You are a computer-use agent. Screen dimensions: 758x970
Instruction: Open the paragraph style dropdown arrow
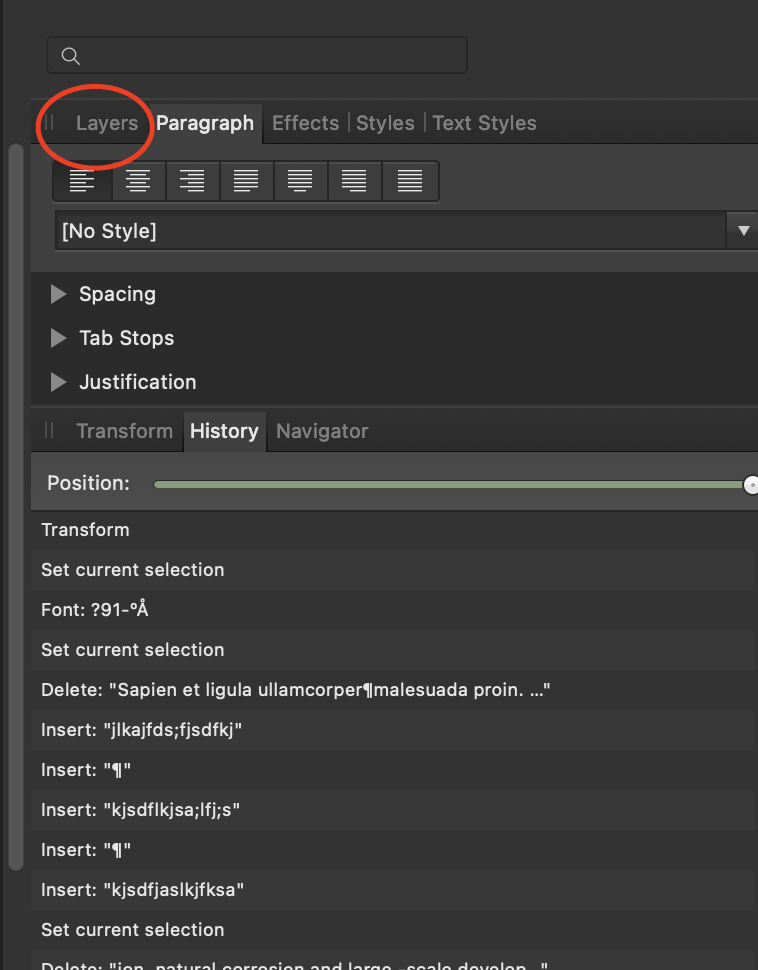coord(743,231)
